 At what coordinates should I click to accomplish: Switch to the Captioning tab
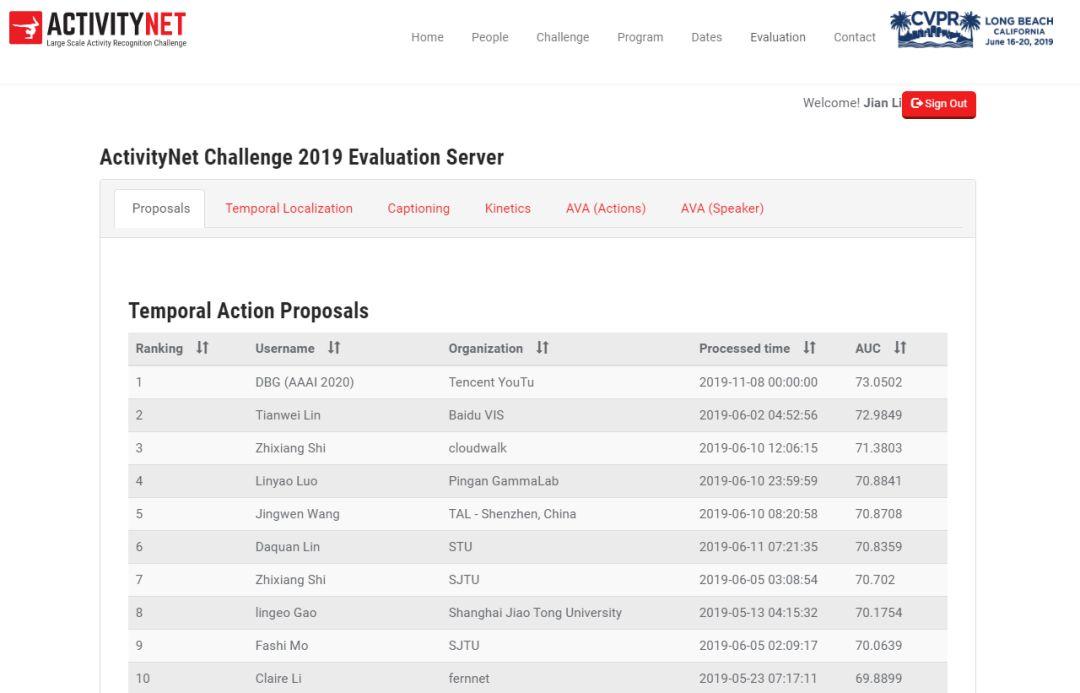point(418,209)
